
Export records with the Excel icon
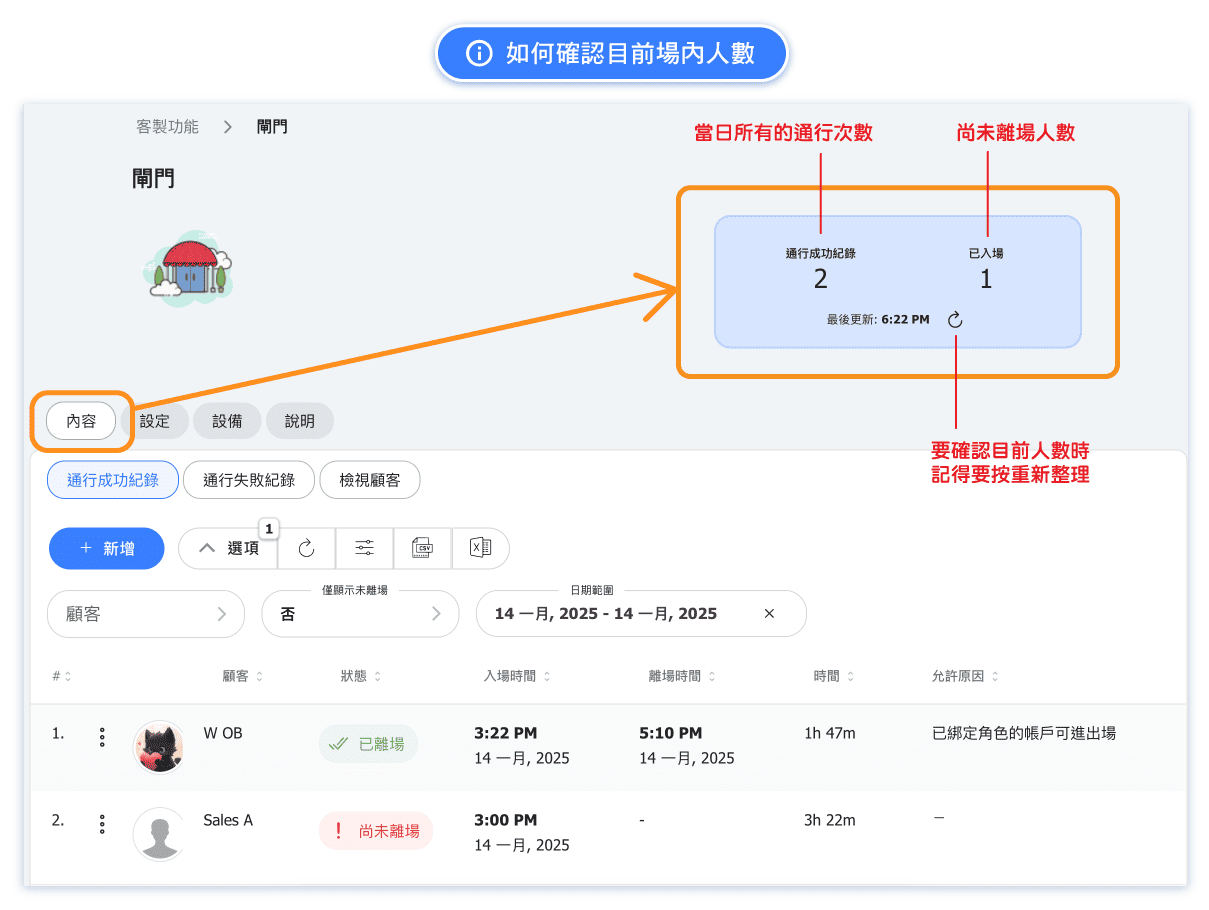tap(480, 548)
